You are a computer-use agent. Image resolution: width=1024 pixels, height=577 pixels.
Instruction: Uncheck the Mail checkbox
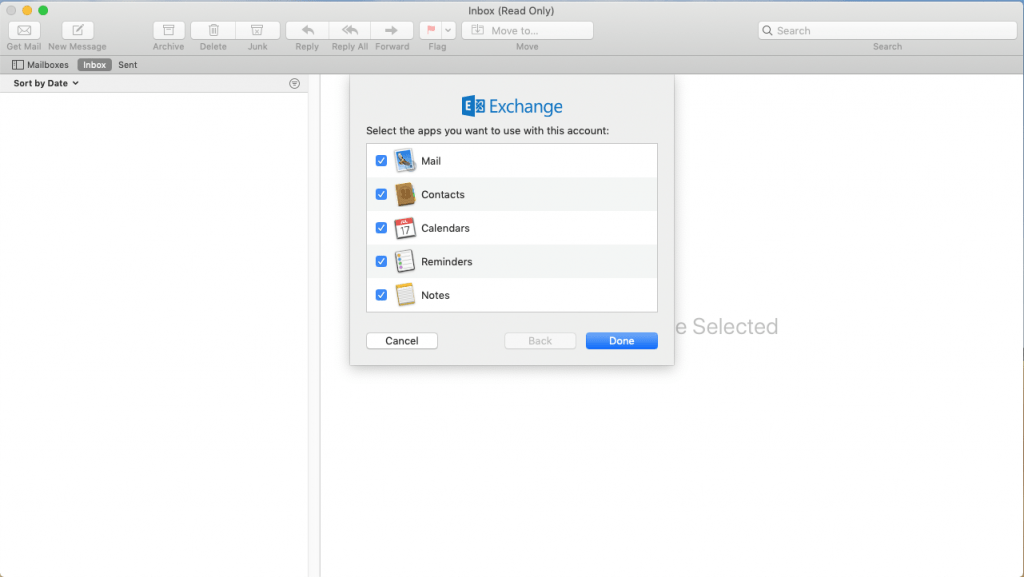381,161
